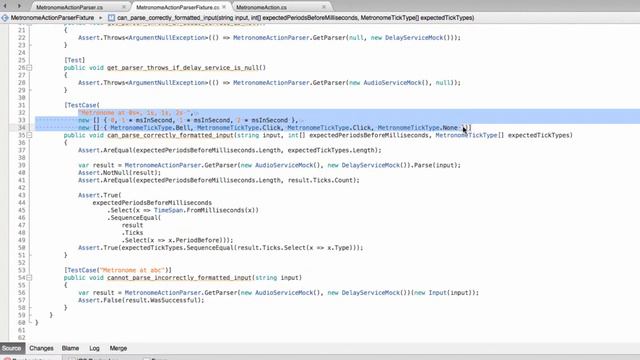Switch to the Source view tab
This screenshot has width=640, height=360.
point(11,348)
